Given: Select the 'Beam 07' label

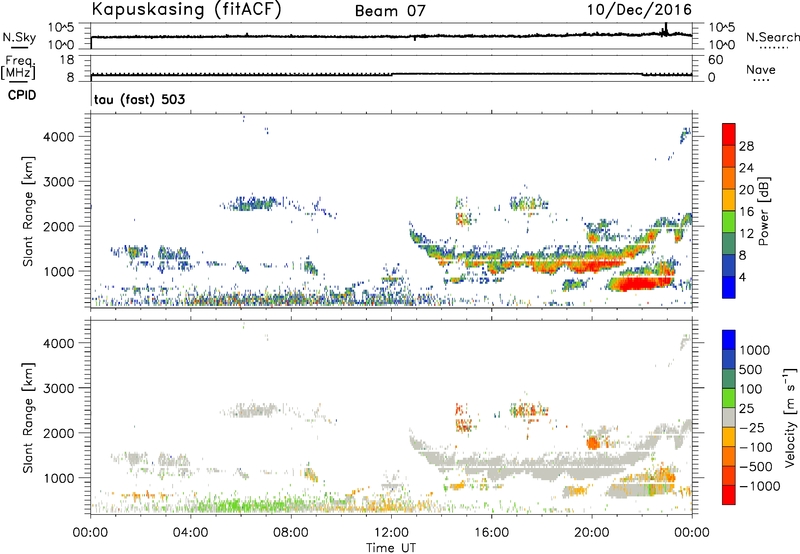Looking at the screenshot, I should (x=390, y=11).
